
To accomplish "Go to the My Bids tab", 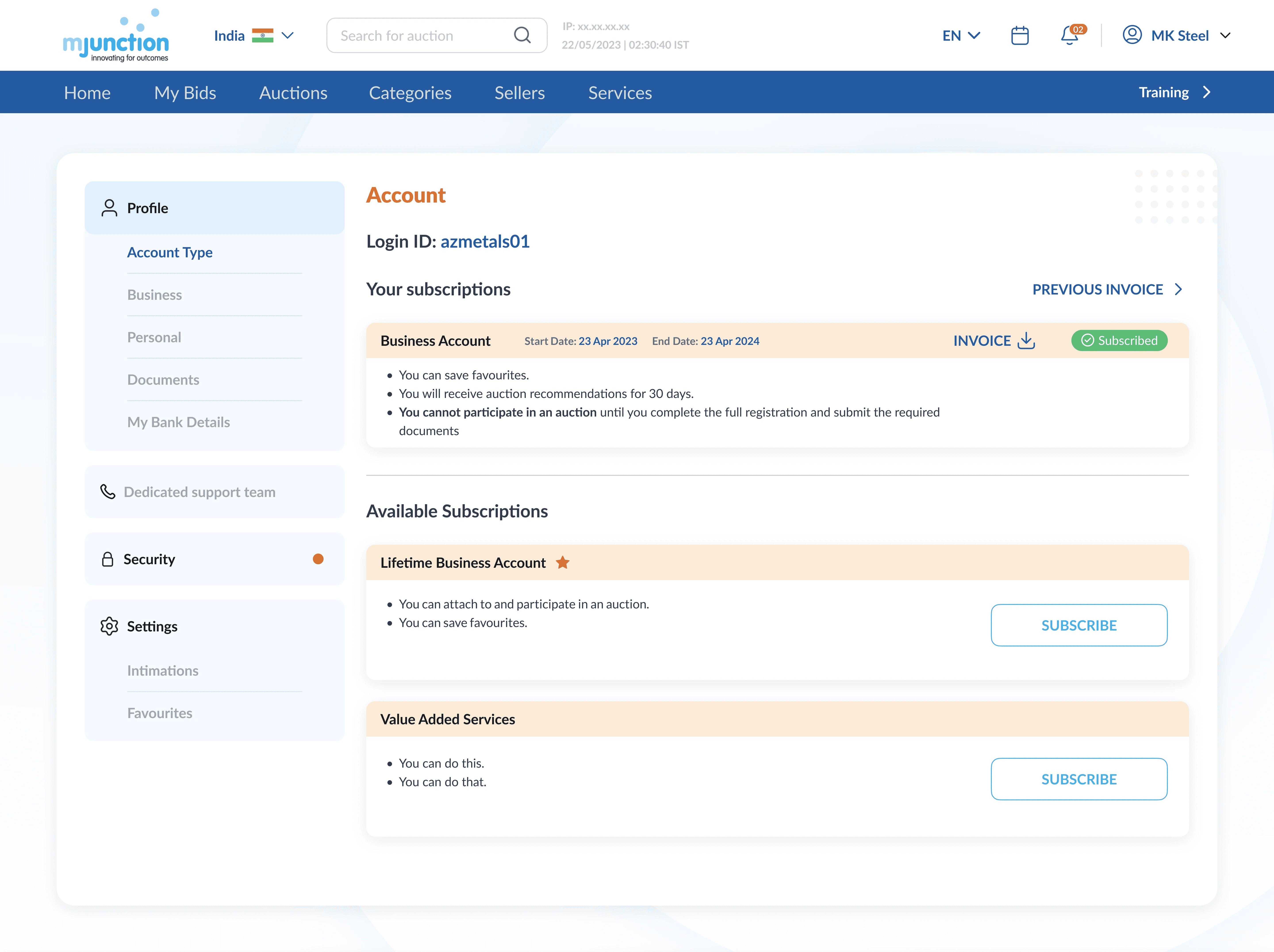I will [x=185, y=93].
